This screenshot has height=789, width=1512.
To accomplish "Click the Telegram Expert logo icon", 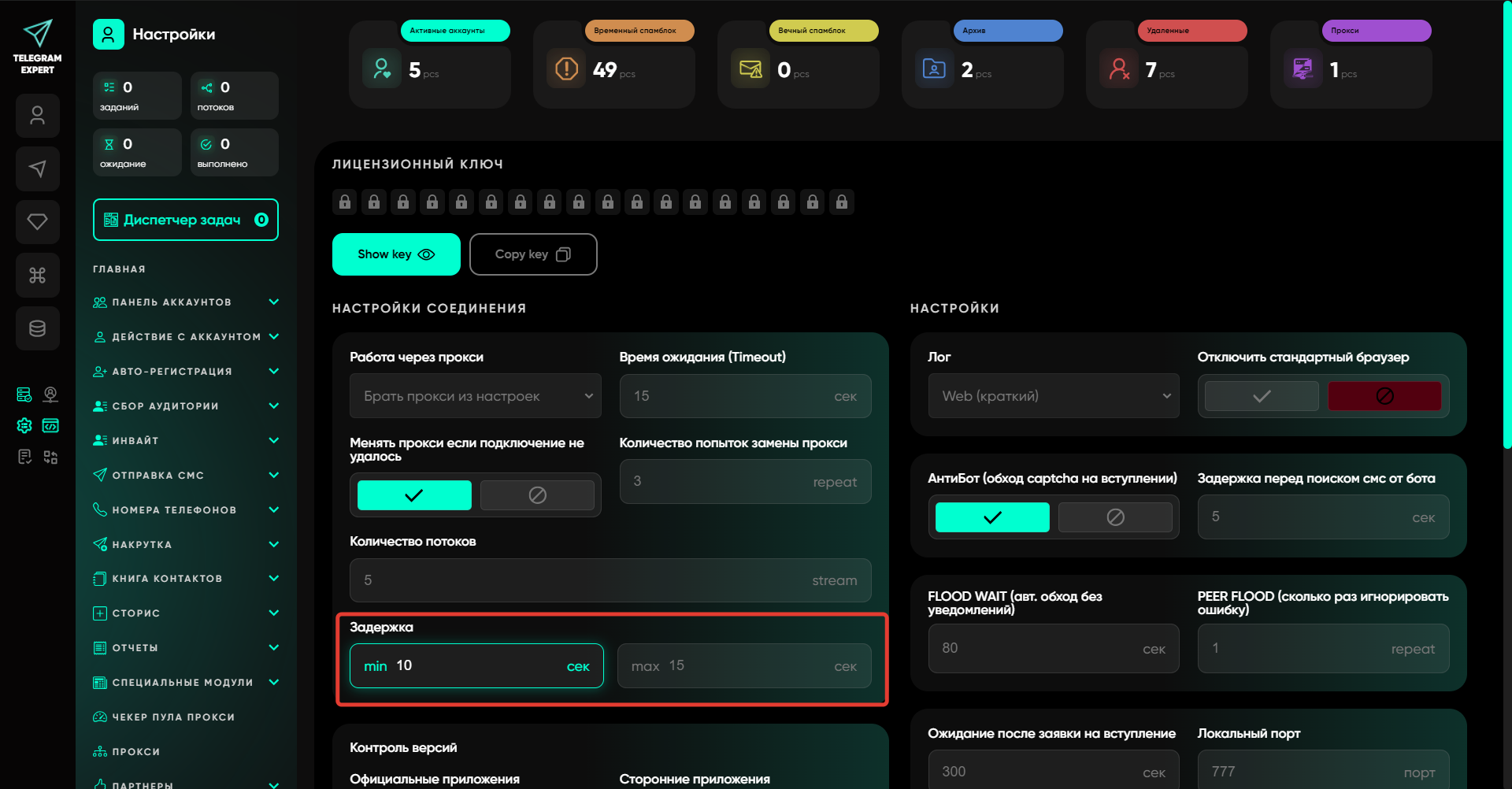I will coord(37,34).
